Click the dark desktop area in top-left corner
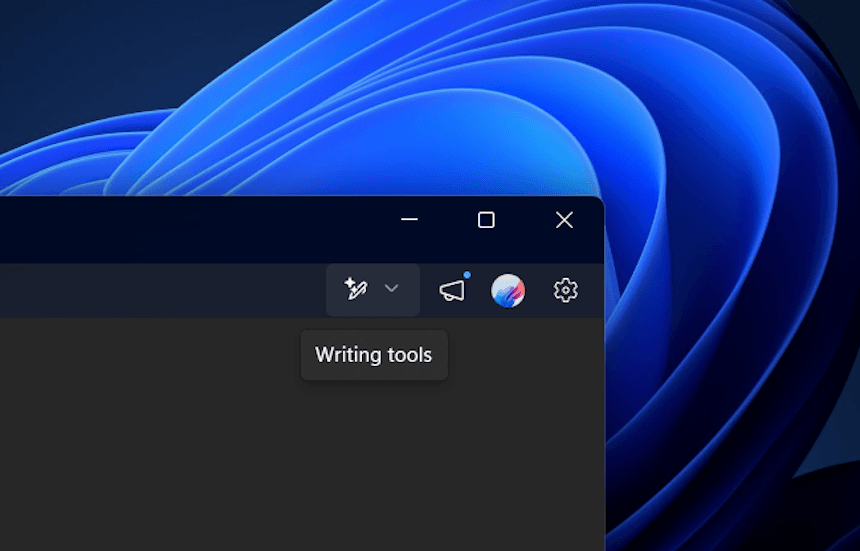The image size is (860, 551). click(40, 40)
